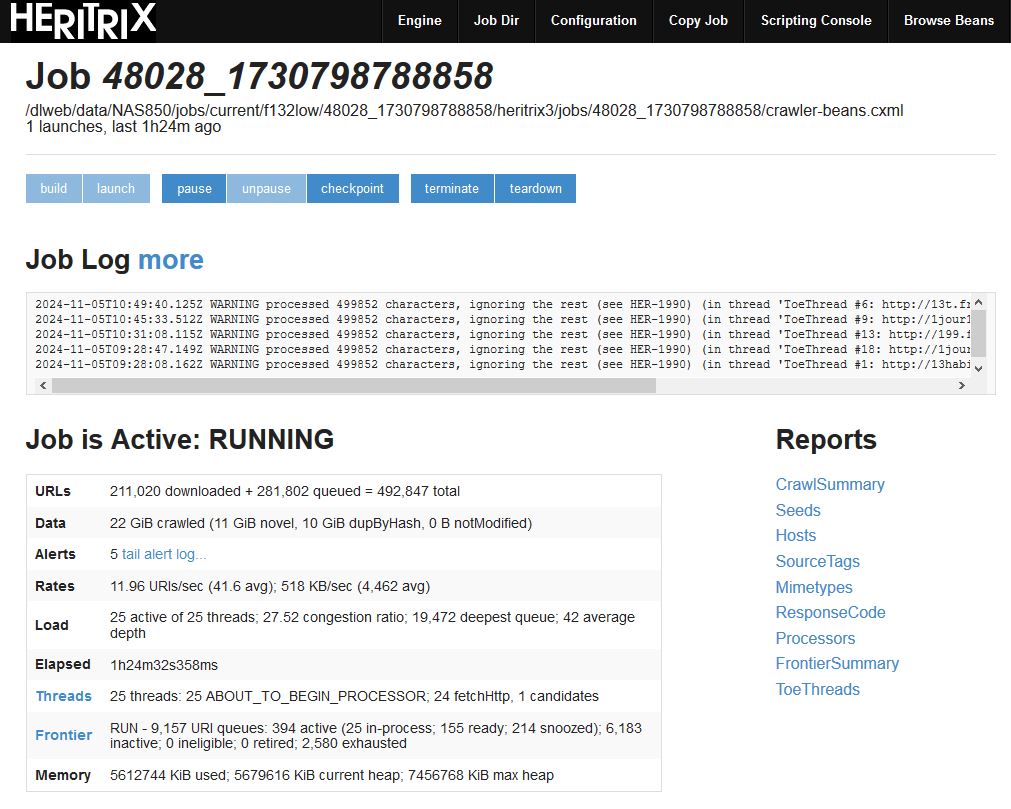Click the elapsed value '1h24m32s358ms'
The image size is (1011, 809).
tap(164, 665)
